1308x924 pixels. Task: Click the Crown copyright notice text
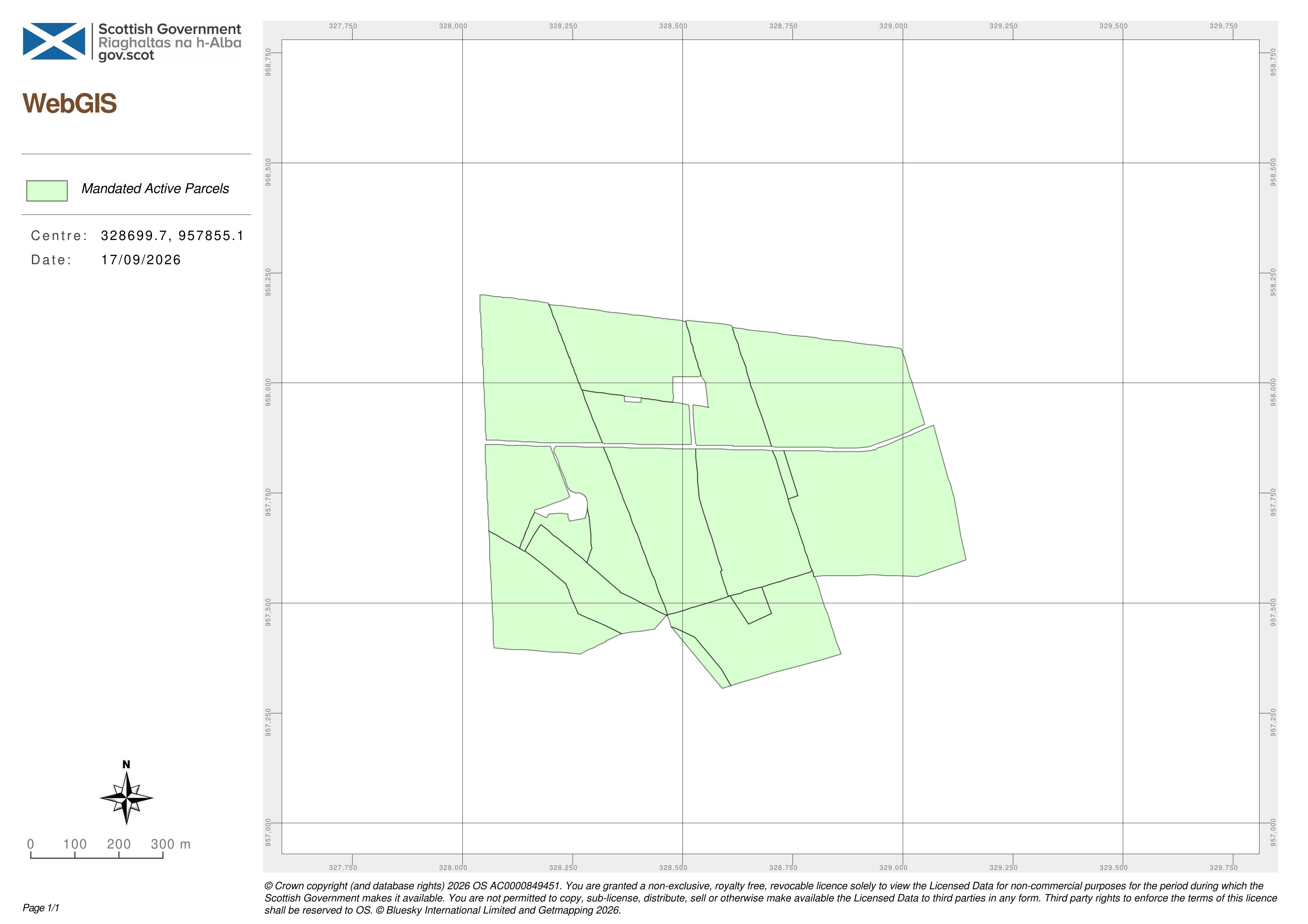click(771, 898)
